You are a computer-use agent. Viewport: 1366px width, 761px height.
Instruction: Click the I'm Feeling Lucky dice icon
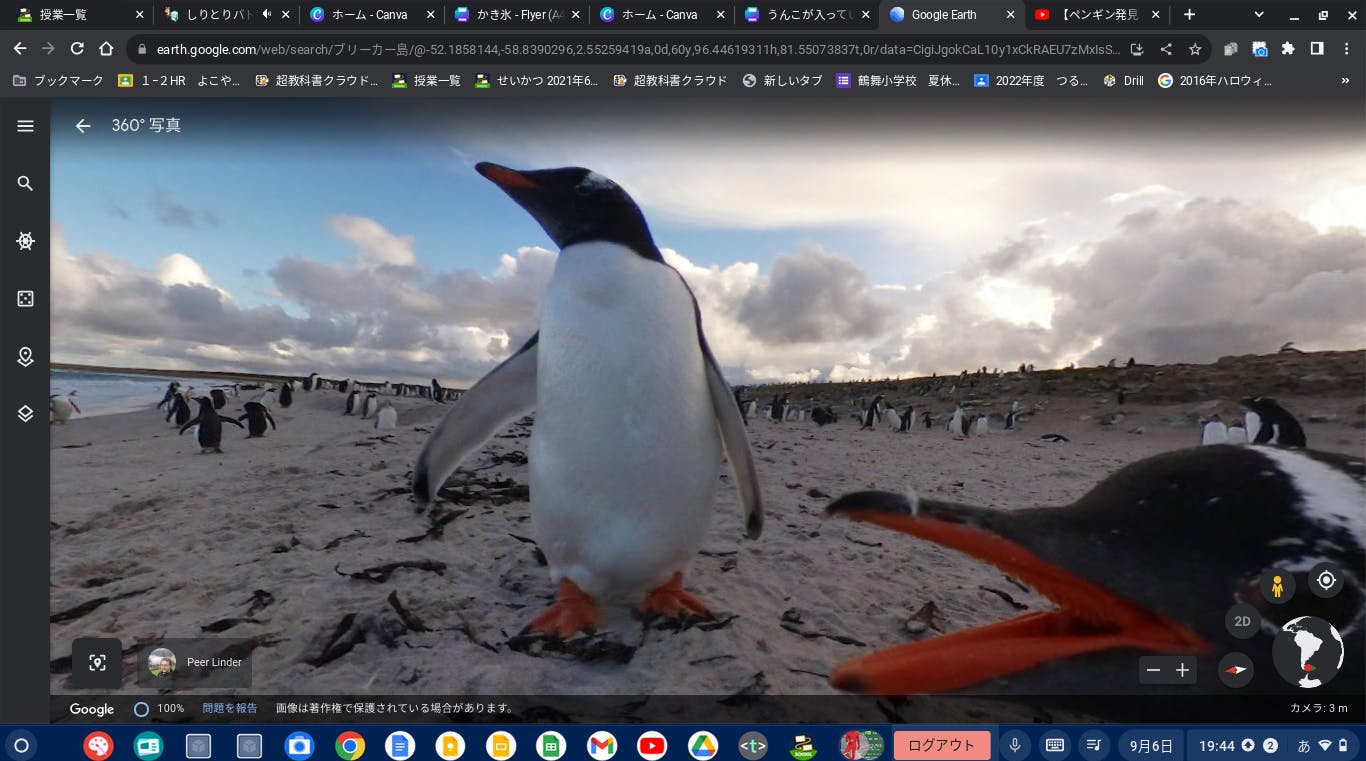coord(25,298)
